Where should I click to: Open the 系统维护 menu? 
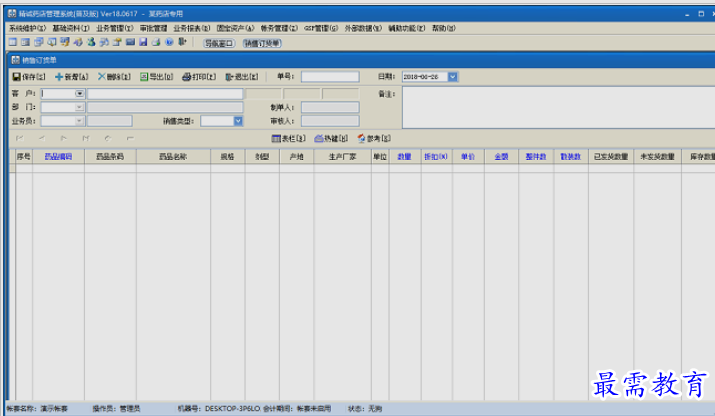[x=27, y=28]
